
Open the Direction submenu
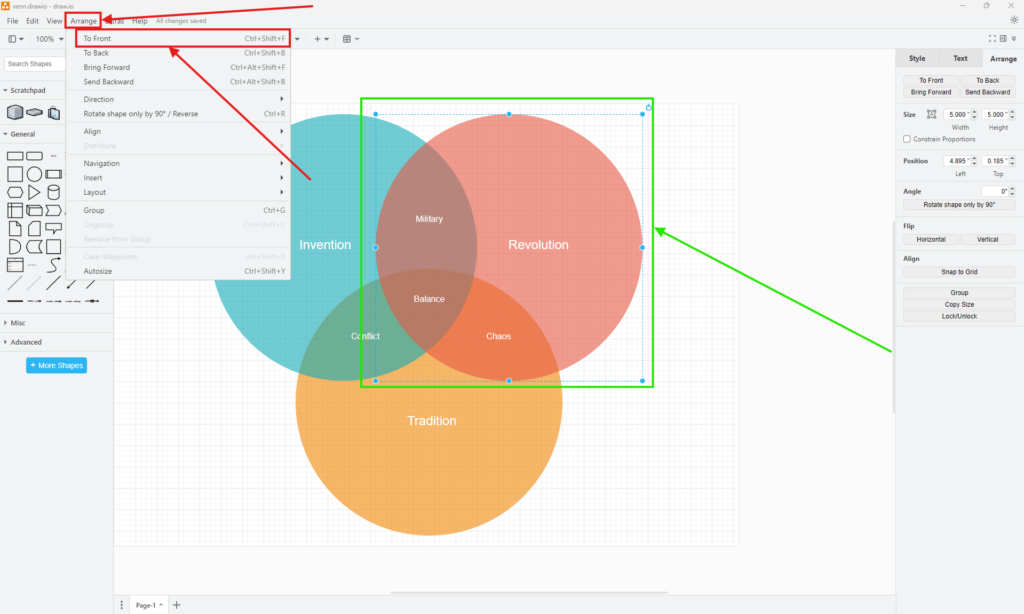[178, 99]
